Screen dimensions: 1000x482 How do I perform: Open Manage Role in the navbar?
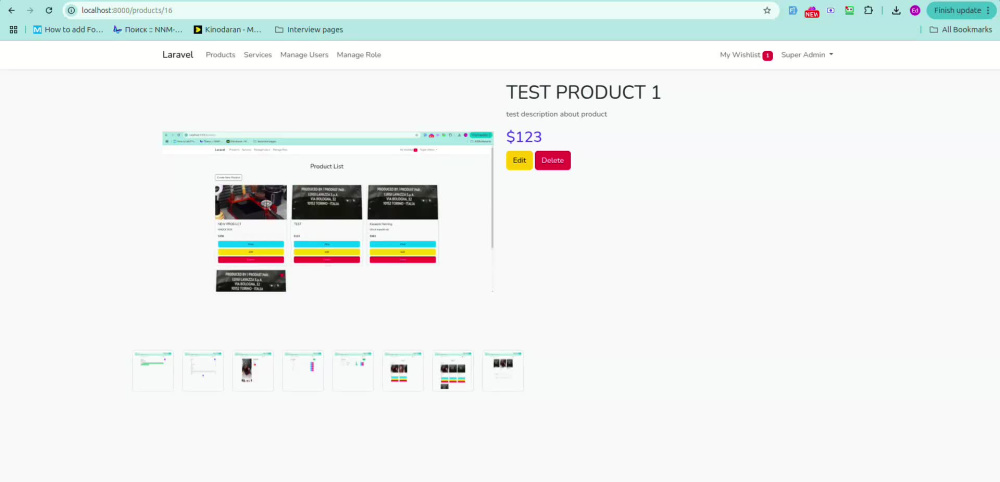(x=358, y=55)
